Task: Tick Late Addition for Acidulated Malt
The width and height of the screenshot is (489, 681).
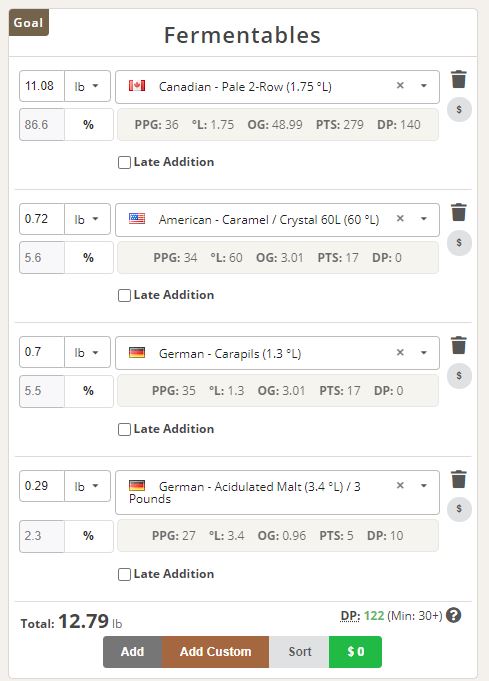Action: point(124,574)
